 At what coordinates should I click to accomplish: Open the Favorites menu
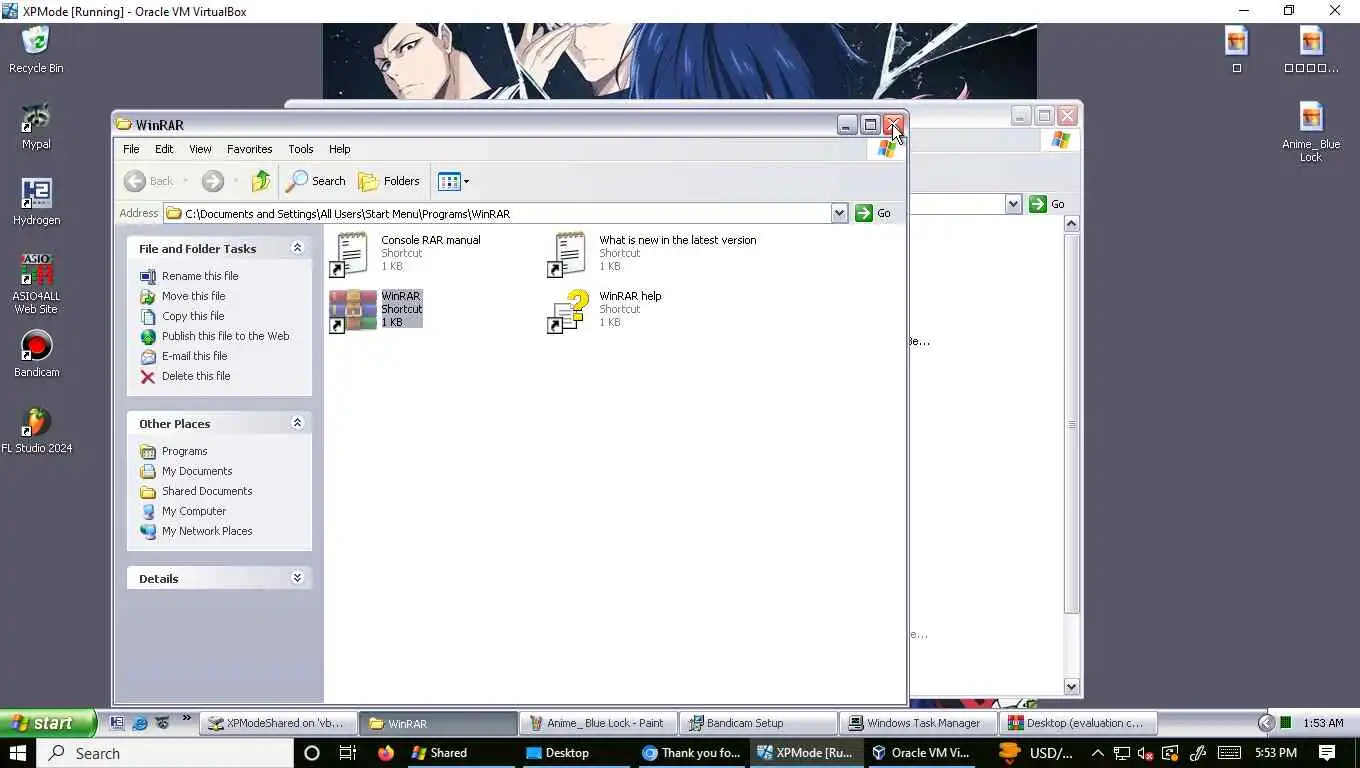[249, 149]
